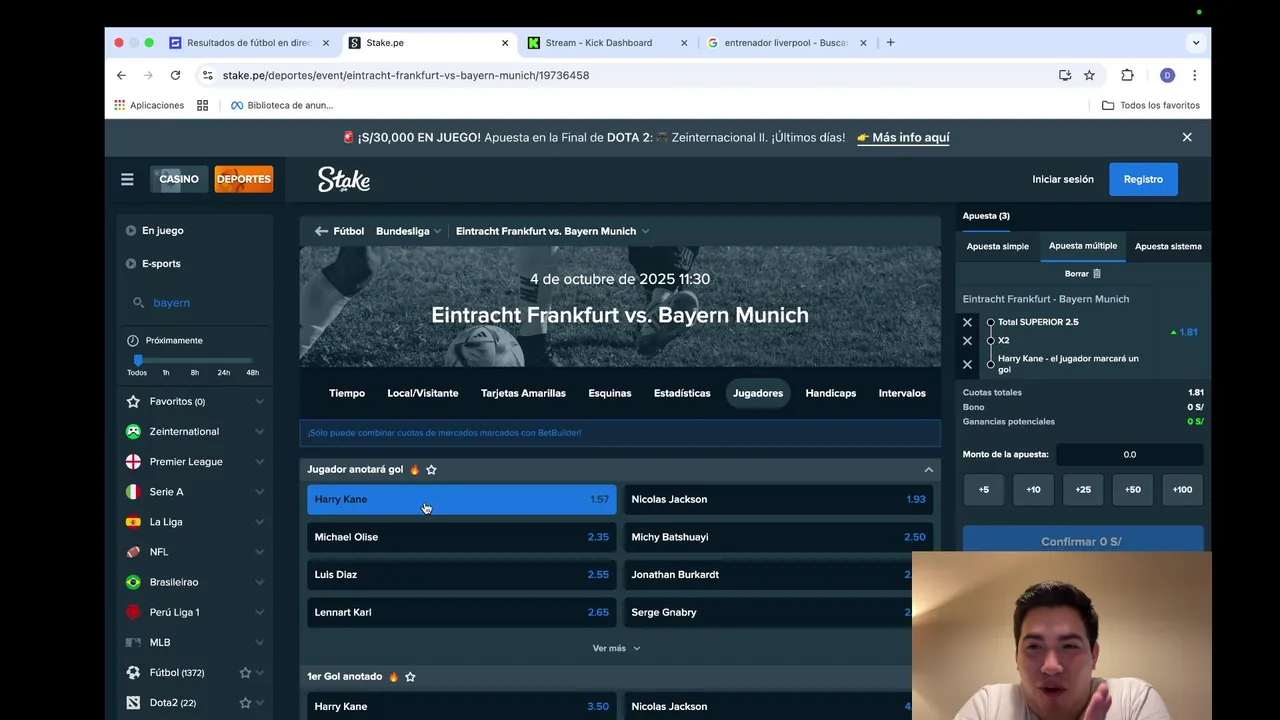Click the Perú Liga 1 icon
The width and height of the screenshot is (1280, 720).
pyautogui.click(x=133, y=612)
